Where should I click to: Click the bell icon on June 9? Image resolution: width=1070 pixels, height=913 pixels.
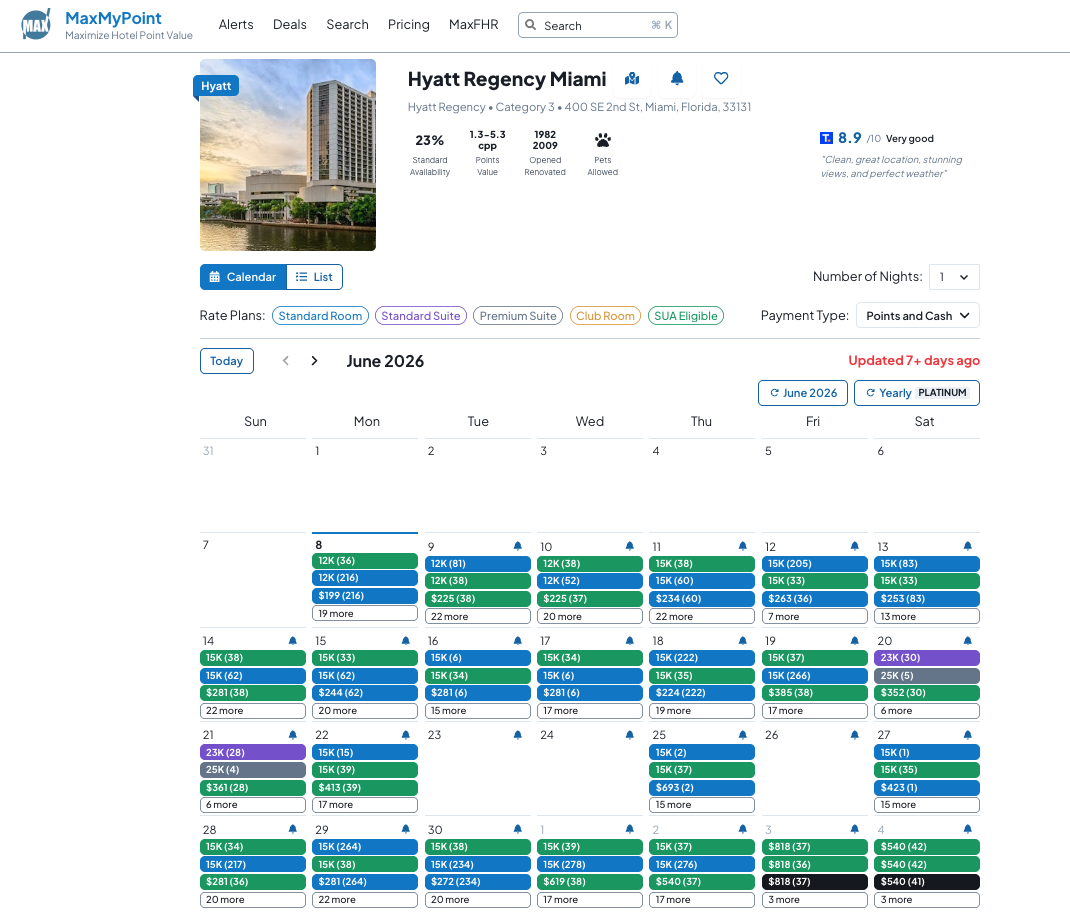[x=517, y=547]
